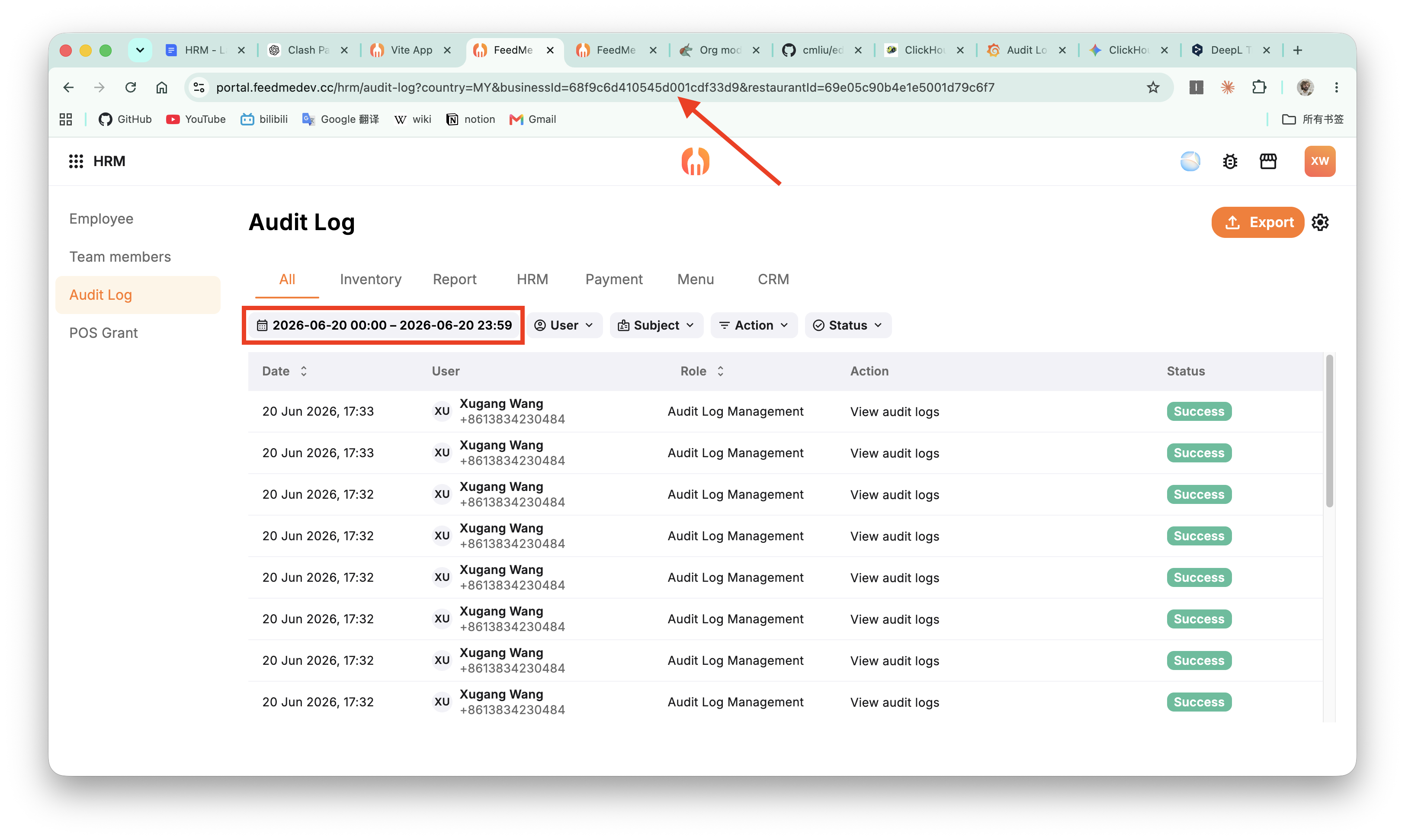The width and height of the screenshot is (1405, 840).
Task: Open 所有书签 bookmarks folder
Action: 1313,119
